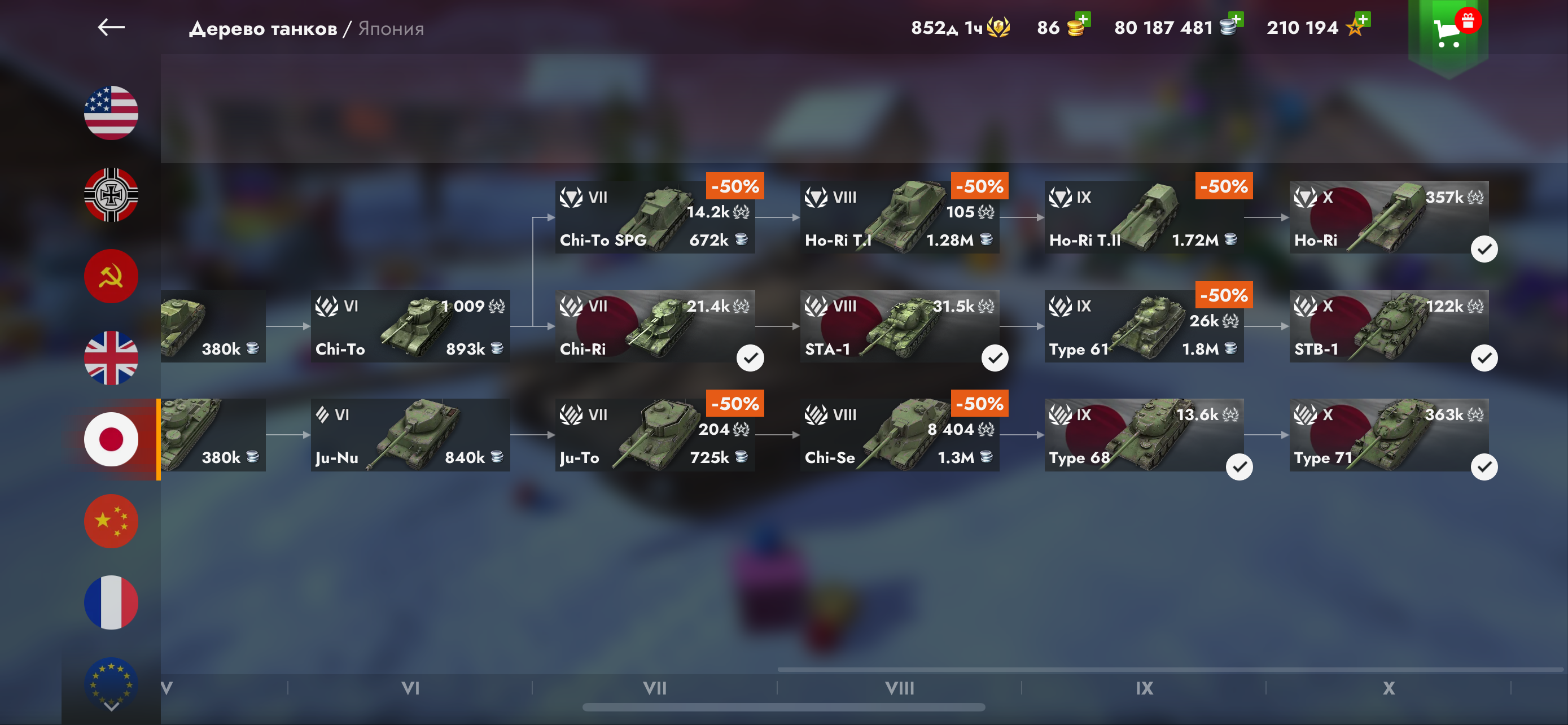The height and width of the screenshot is (725, 1568).
Task: Add credits using the plus icon
Action: tap(1236, 19)
